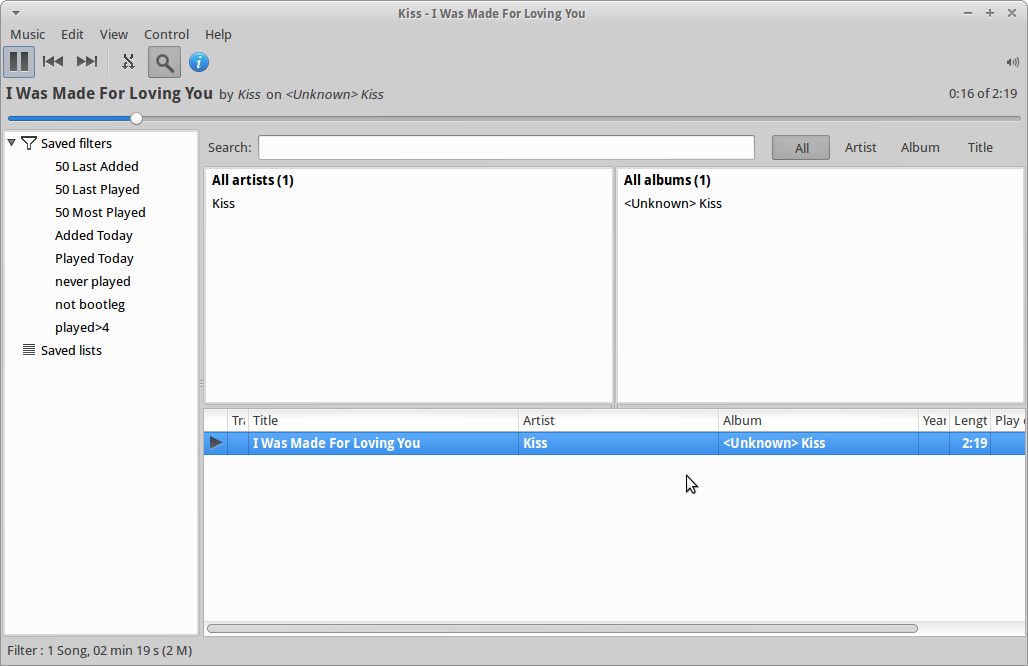Close the music player window
1028x666 pixels.
coord(1012,13)
